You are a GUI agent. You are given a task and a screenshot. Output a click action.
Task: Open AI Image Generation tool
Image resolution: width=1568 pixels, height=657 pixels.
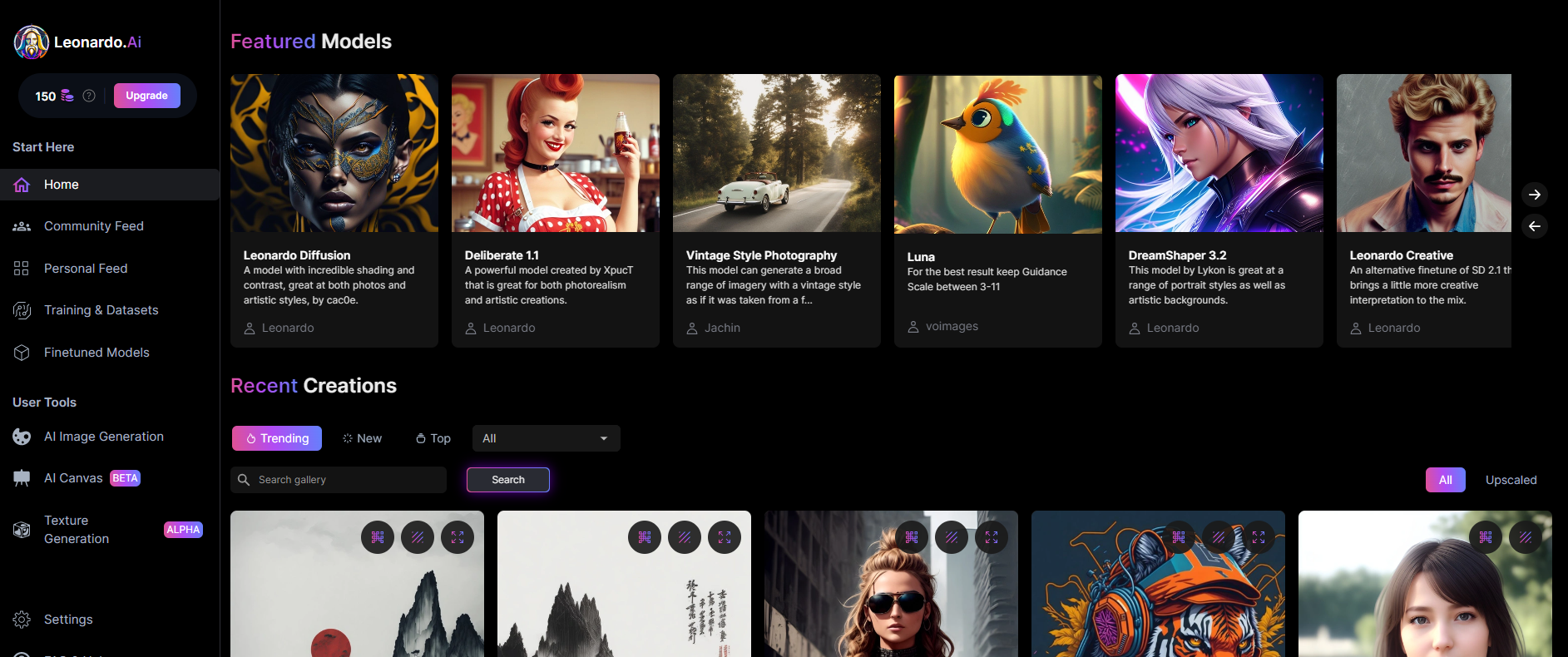point(103,437)
